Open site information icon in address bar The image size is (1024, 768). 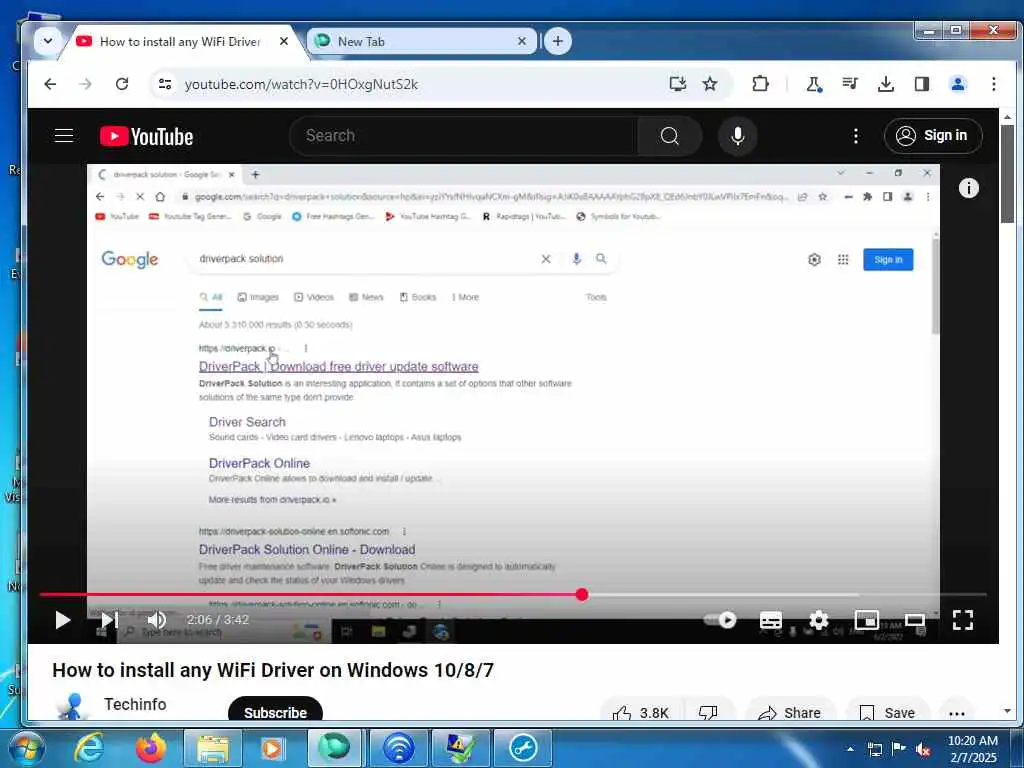tap(165, 84)
